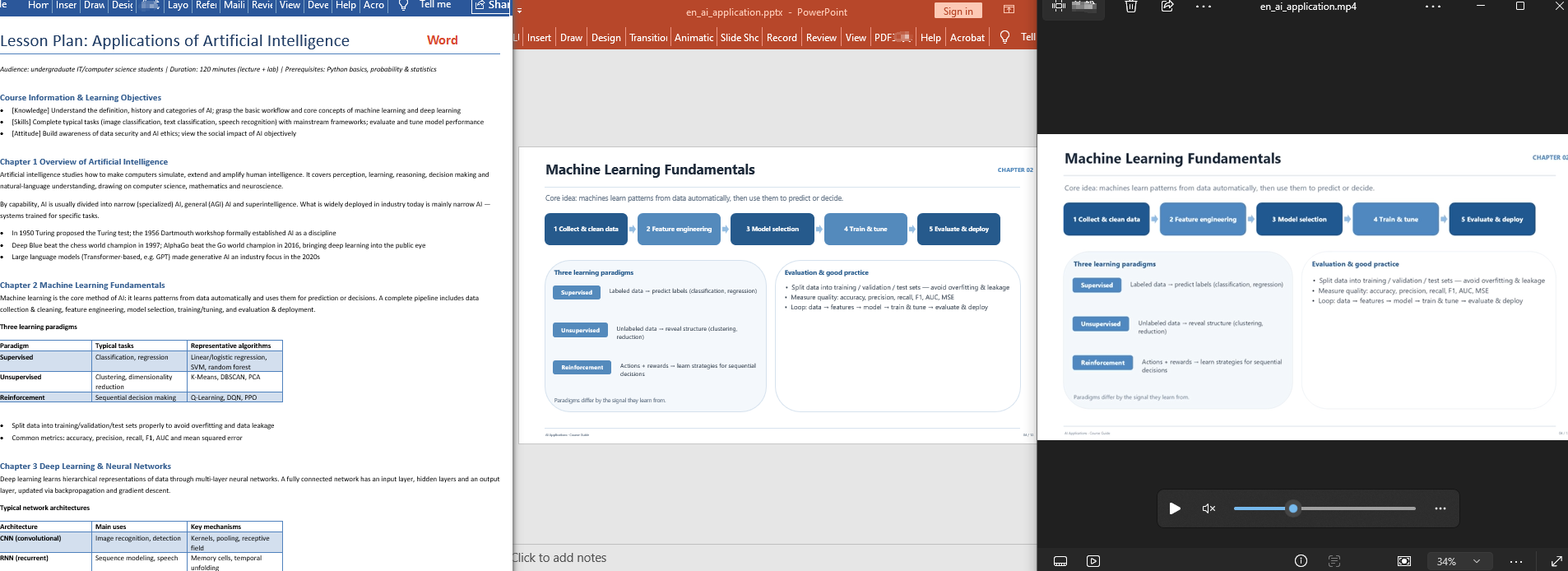The height and width of the screenshot is (571, 1568).
Task: Open the Review tab in PowerPoint
Action: pyautogui.click(x=821, y=37)
